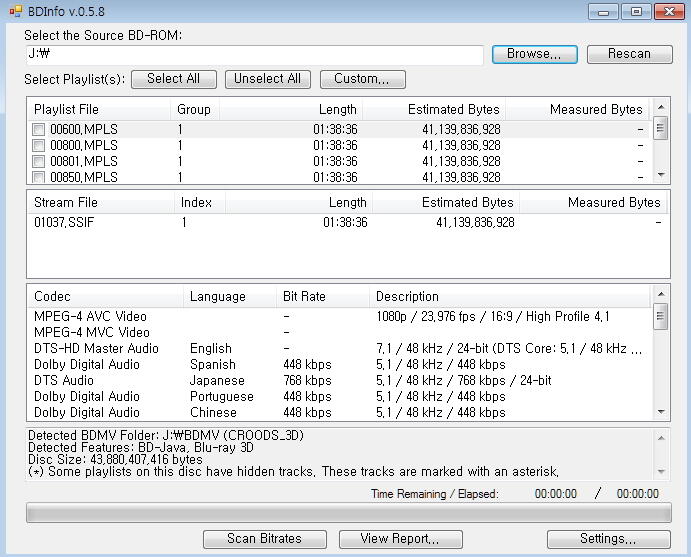This screenshot has width=691, height=557.
Task: Check the 00800.MPLS playlist checkbox
Action: [38, 145]
